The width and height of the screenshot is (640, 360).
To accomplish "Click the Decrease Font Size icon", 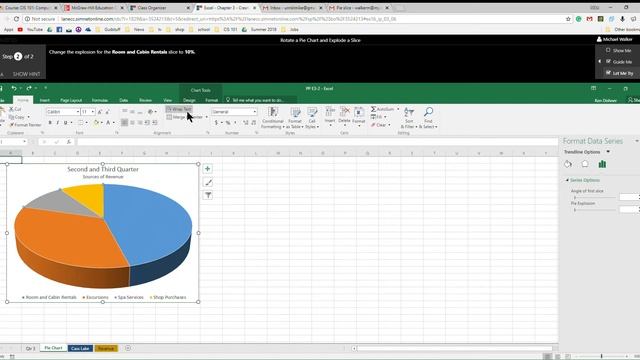I will click(107, 112).
